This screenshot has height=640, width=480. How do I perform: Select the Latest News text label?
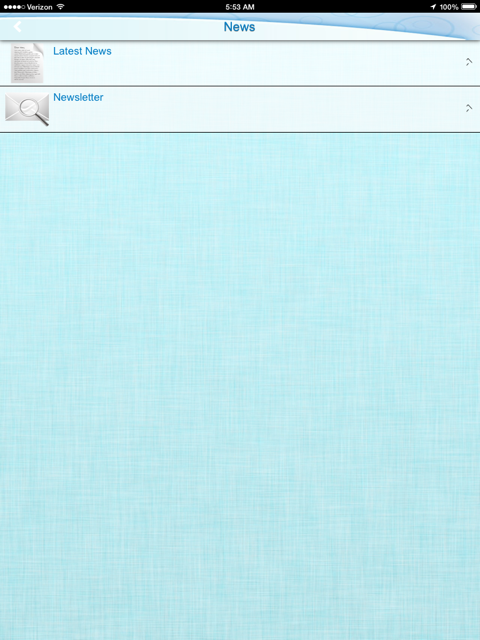pyautogui.click(x=82, y=51)
